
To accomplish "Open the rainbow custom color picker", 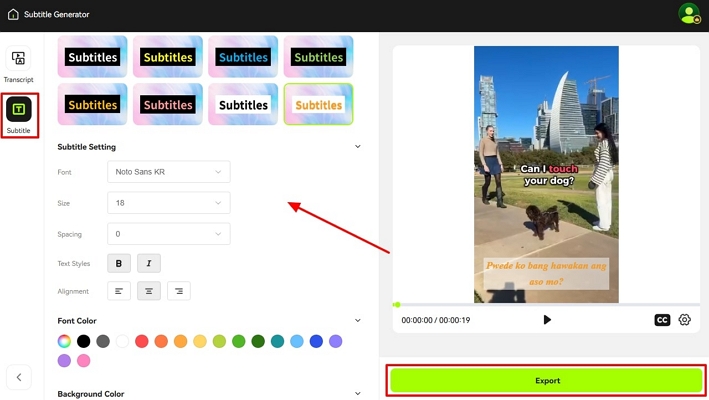I will tap(64, 341).
